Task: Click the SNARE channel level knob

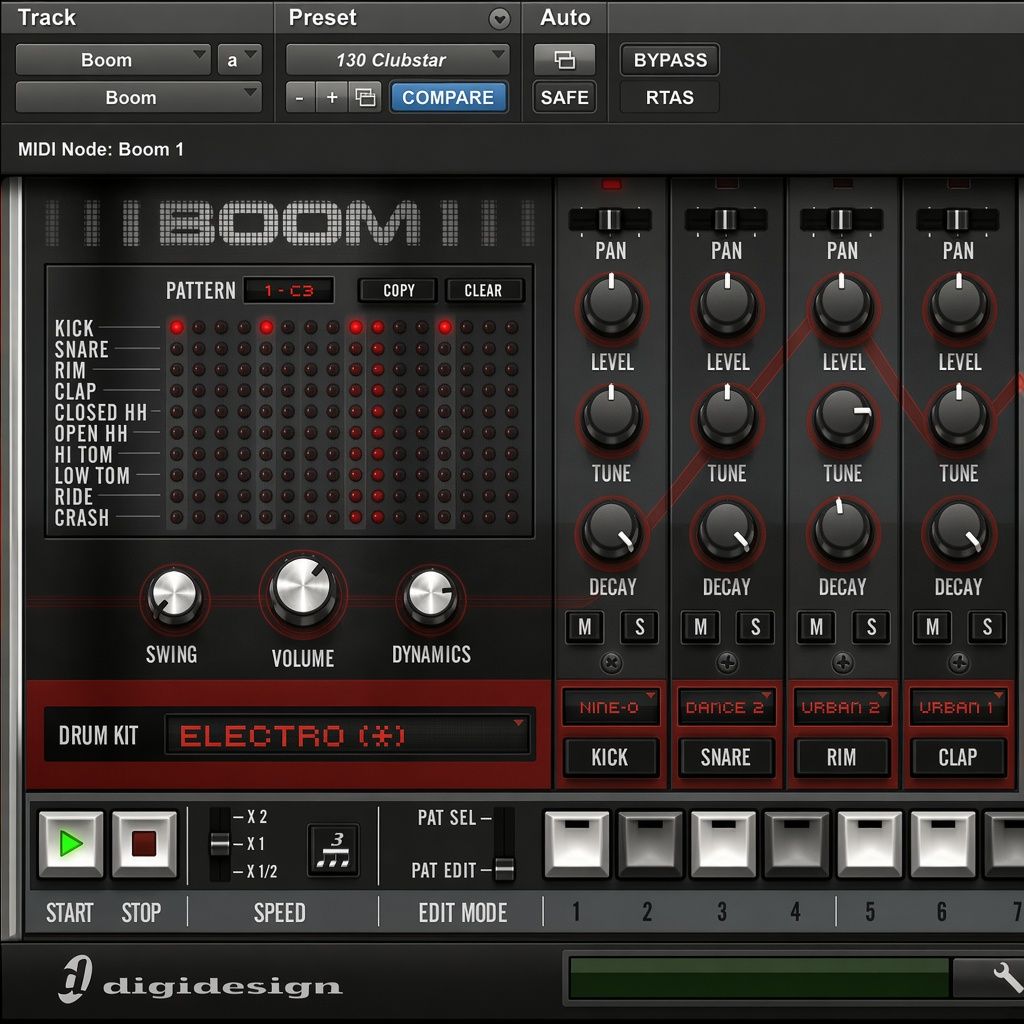Action: click(x=727, y=306)
